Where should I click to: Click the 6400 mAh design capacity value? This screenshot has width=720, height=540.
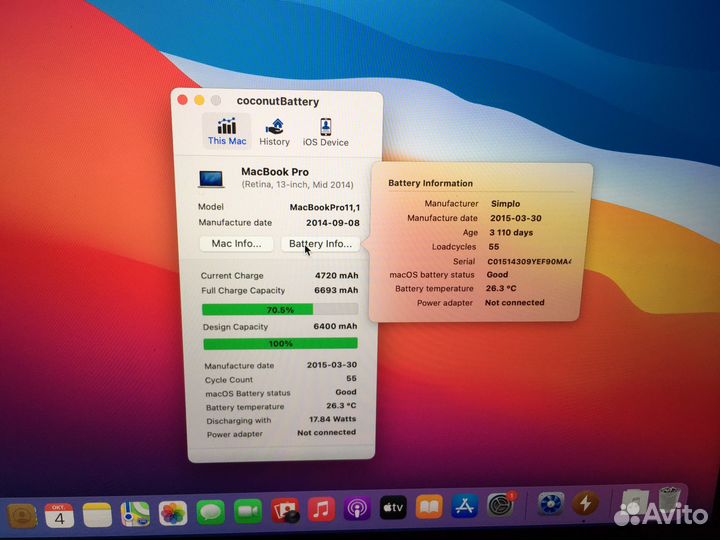coord(335,326)
